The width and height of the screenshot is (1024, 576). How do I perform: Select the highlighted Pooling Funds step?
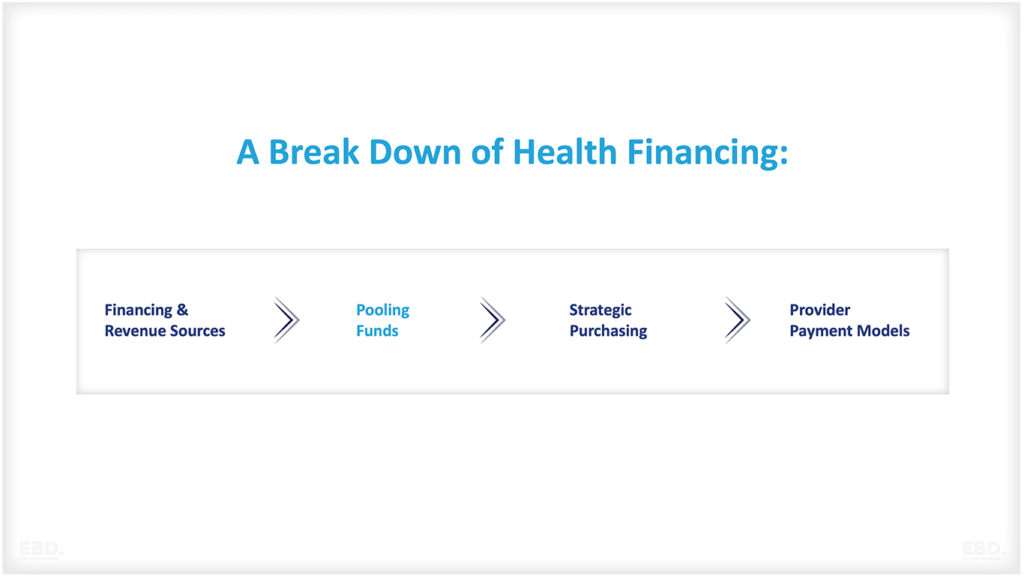click(x=383, y=320)
